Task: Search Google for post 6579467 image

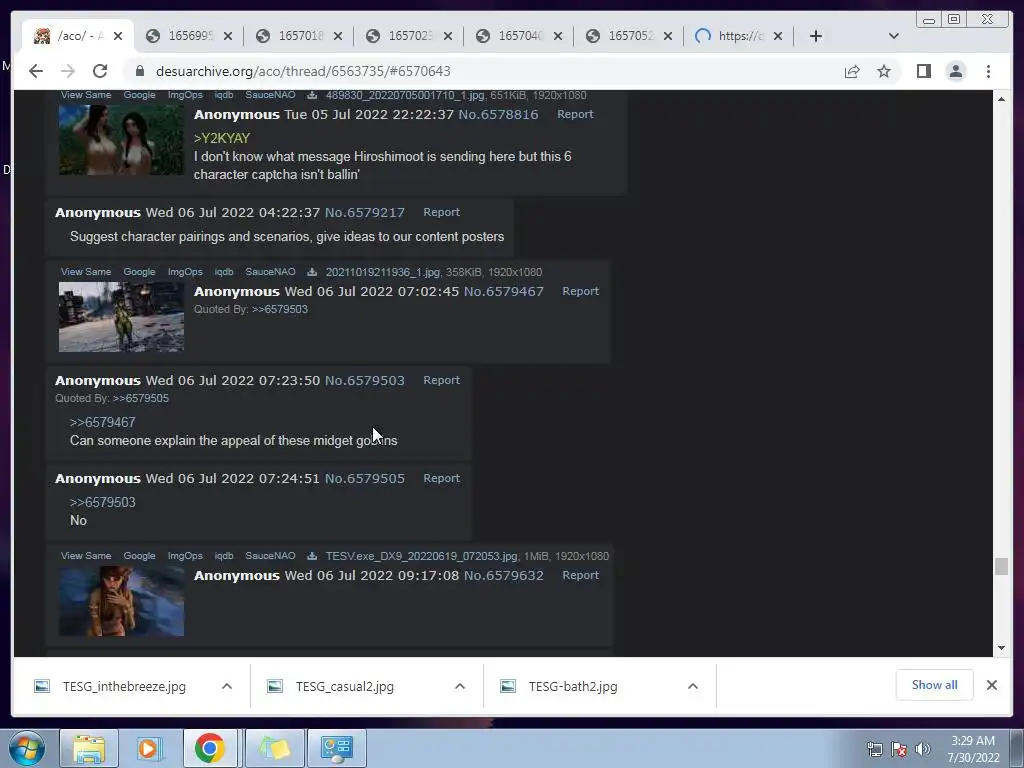Action: [x=139, y=272]
